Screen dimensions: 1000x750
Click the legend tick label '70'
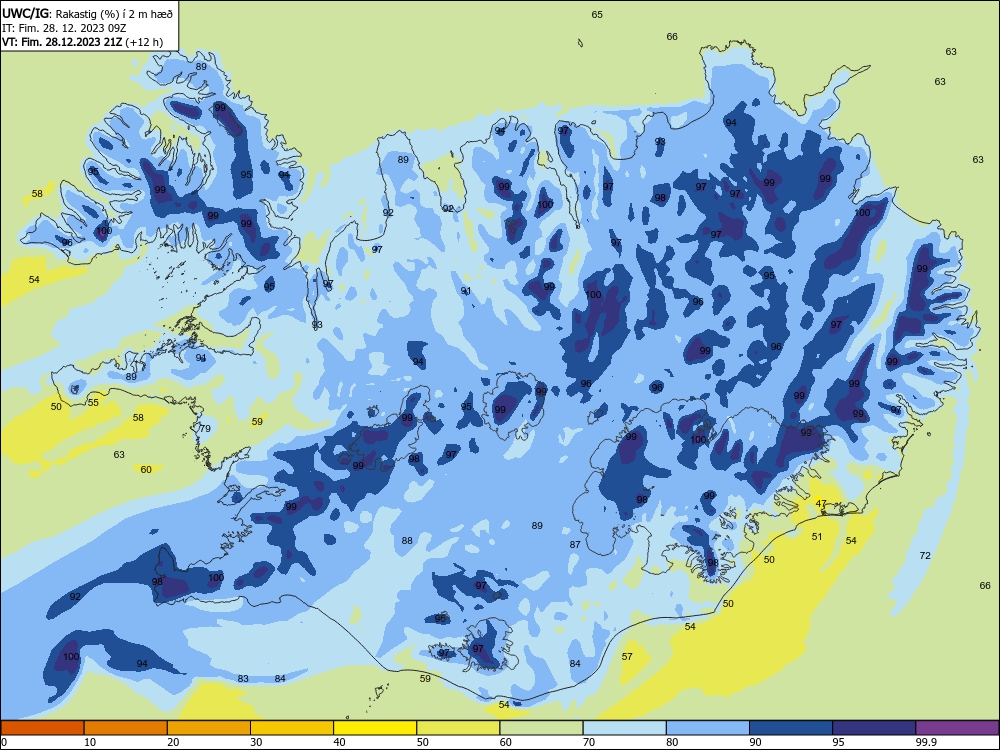(x=589, y=742)
